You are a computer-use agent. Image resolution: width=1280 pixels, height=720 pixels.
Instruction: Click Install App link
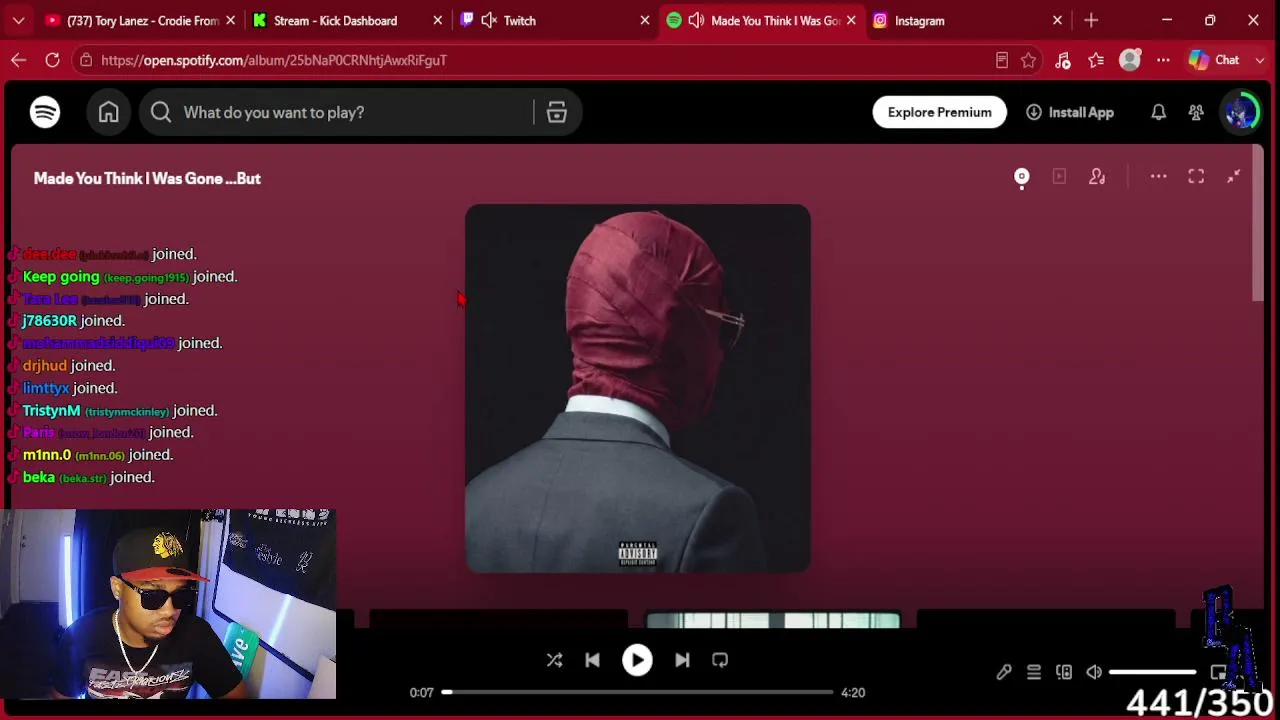click(x=1069, y=112)
